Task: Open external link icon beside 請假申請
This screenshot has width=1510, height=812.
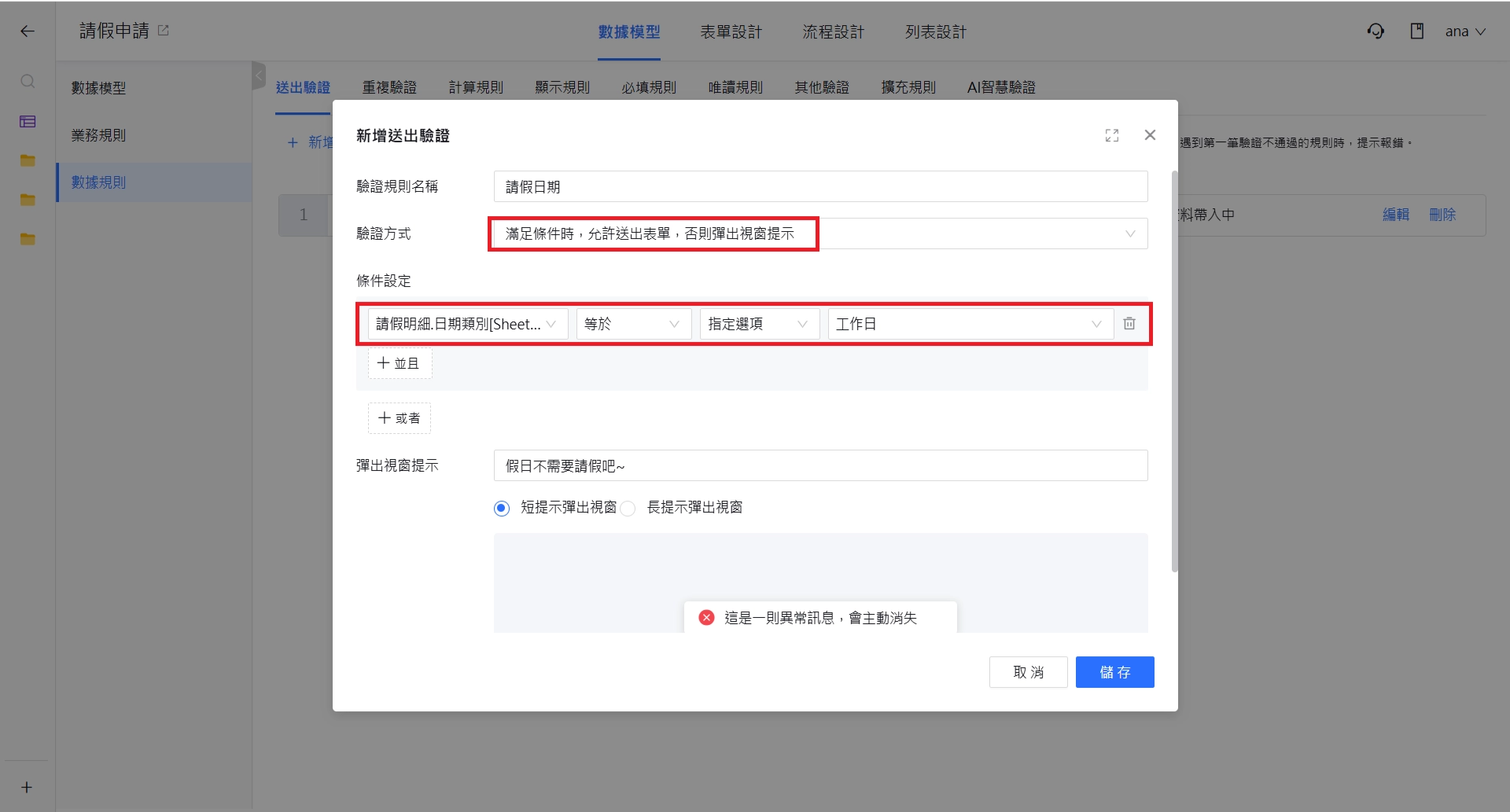Action: coord(164,31)
